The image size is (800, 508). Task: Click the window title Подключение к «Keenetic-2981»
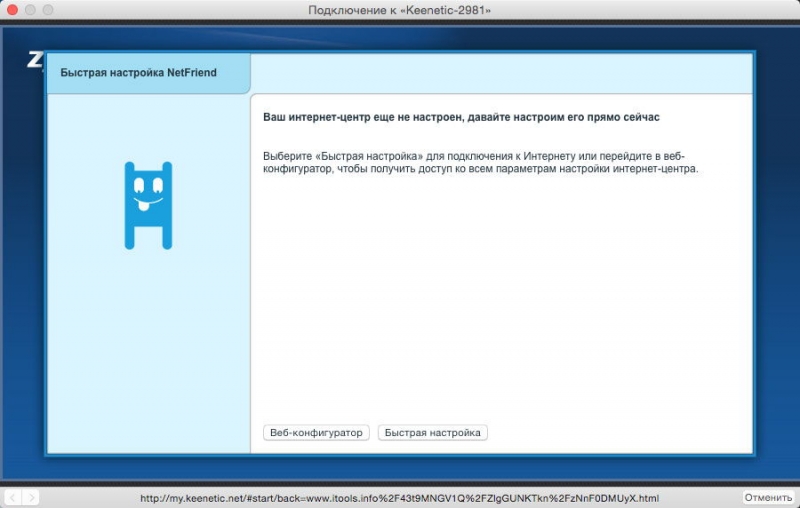click(399, 10)
